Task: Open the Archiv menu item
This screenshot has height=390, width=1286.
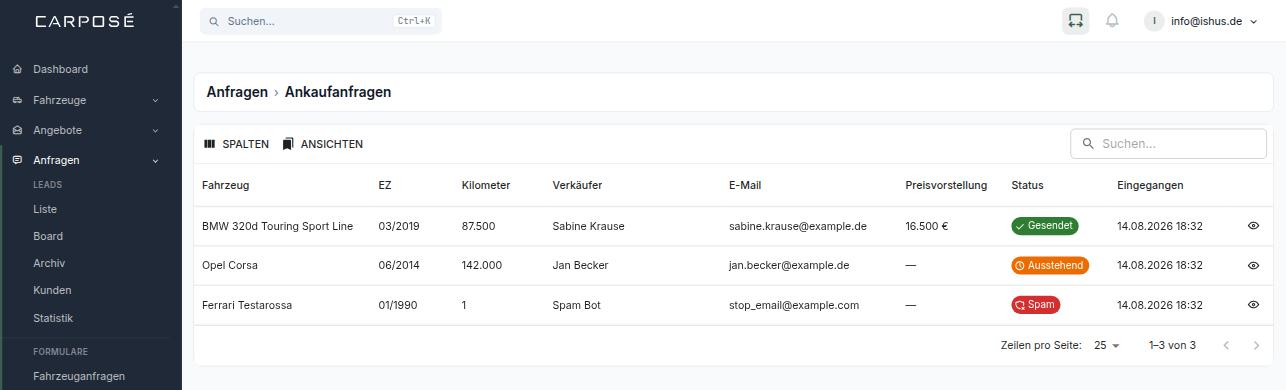Action: coord(49,263)
